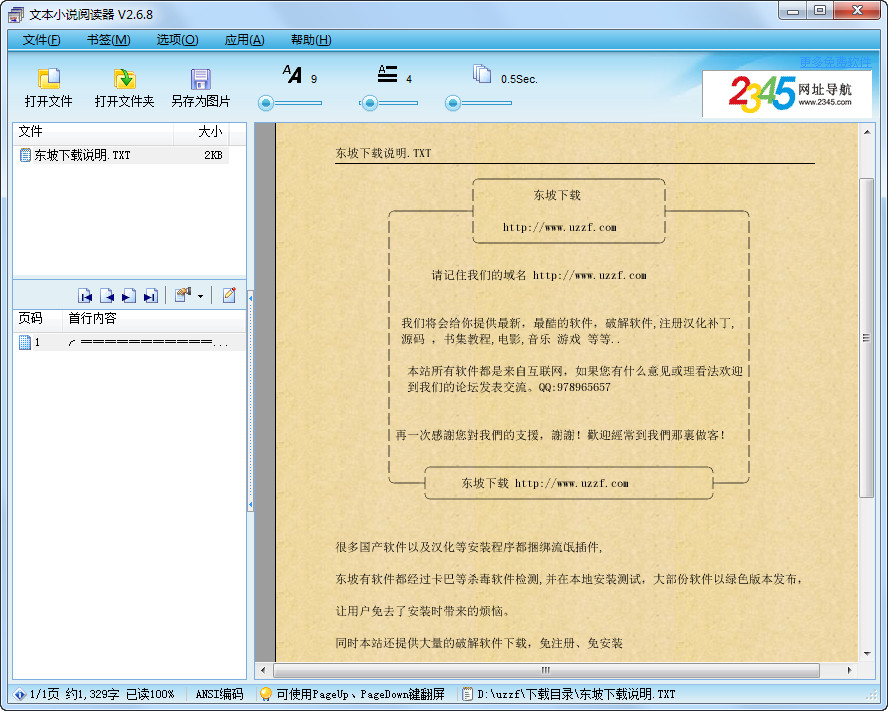Image resolution: width=888 pixels, height=711 pixels.
Task: Click the line spacing slider handle
Action: [x=370, y=103]
